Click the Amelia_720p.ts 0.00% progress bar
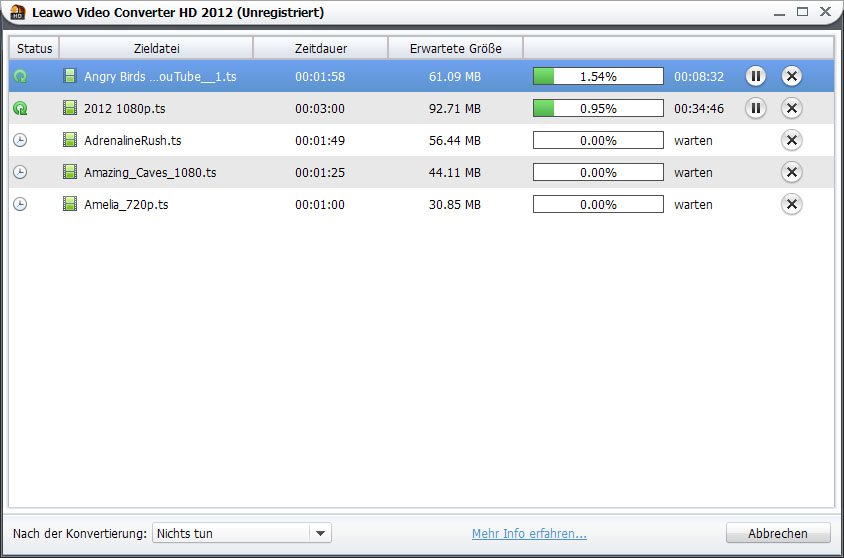 (598, 204)
